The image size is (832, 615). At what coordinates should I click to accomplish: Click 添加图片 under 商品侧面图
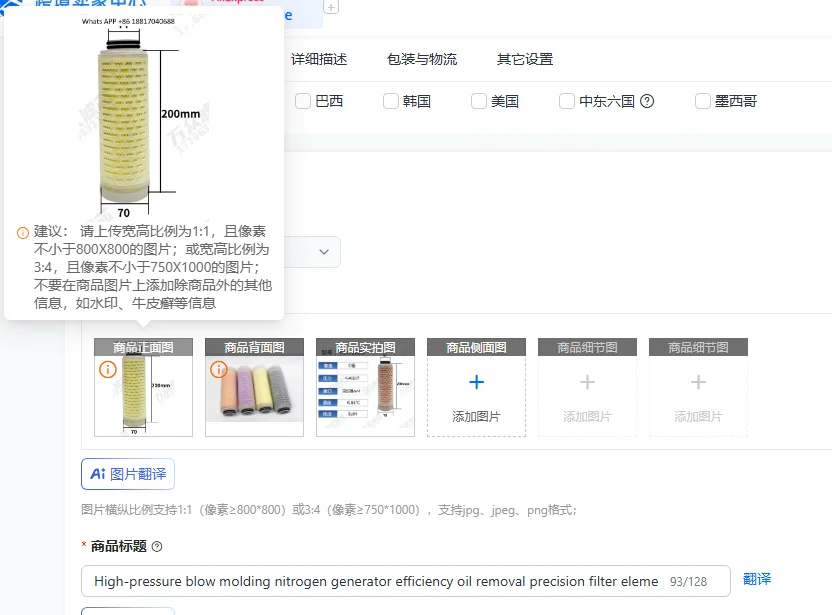pos(476,417)
